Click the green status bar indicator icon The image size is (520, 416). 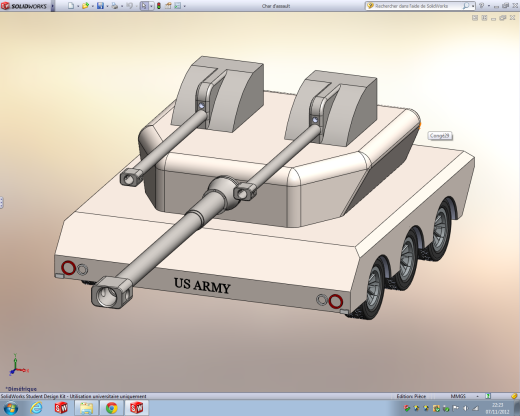488,396
